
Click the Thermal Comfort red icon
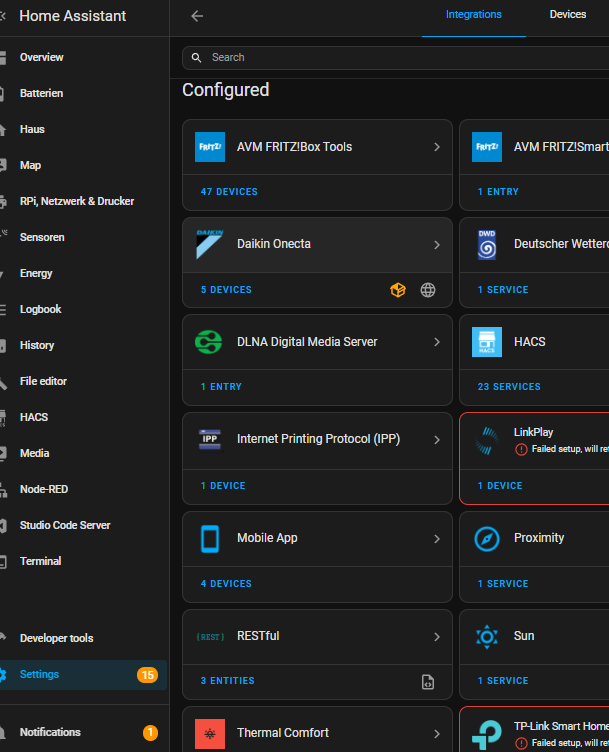[210, 733]
